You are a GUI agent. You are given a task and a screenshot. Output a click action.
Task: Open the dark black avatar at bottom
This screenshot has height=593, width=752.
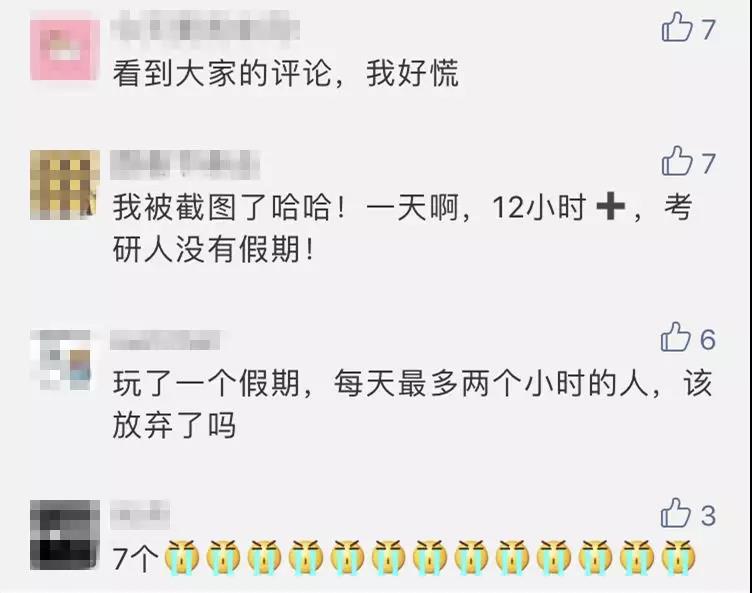[65, 535]
